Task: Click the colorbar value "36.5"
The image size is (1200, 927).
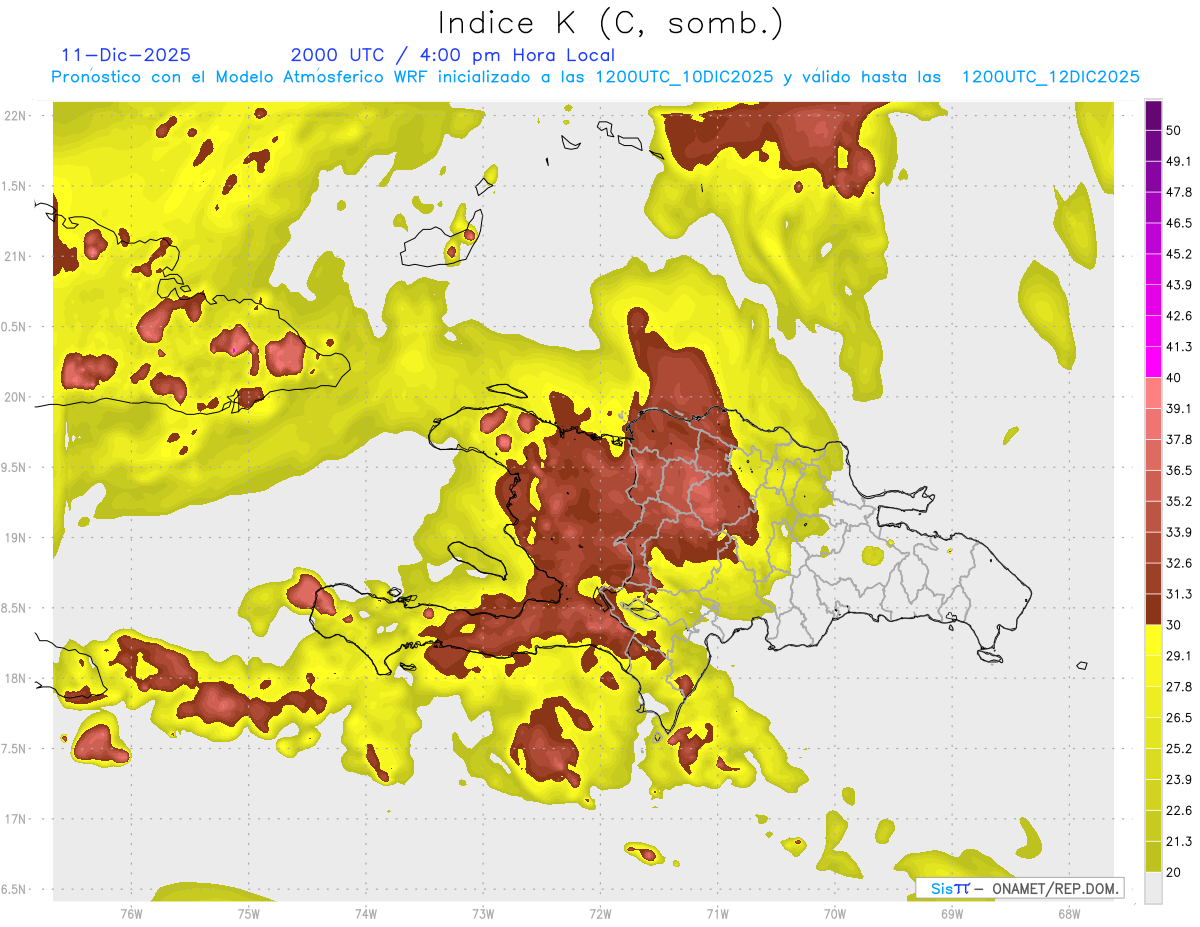Action: pos(1179,471)
